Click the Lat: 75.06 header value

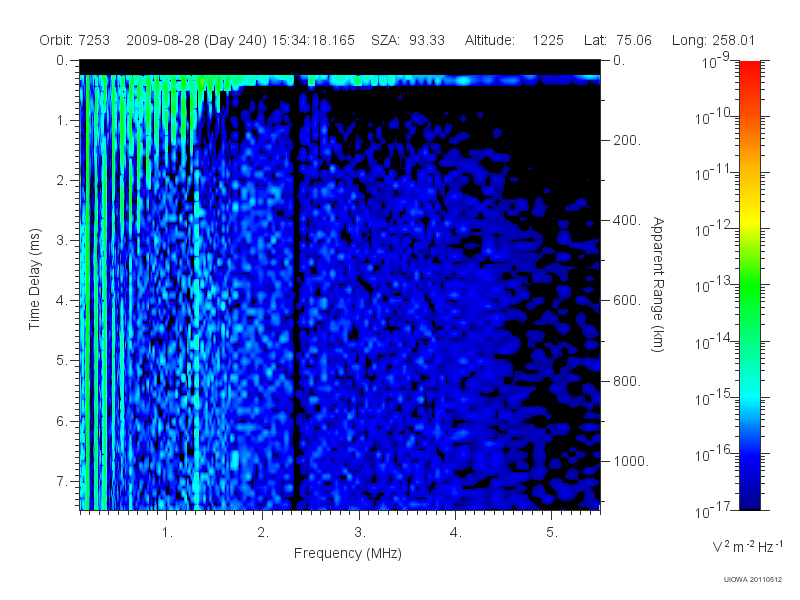[618, 40]
